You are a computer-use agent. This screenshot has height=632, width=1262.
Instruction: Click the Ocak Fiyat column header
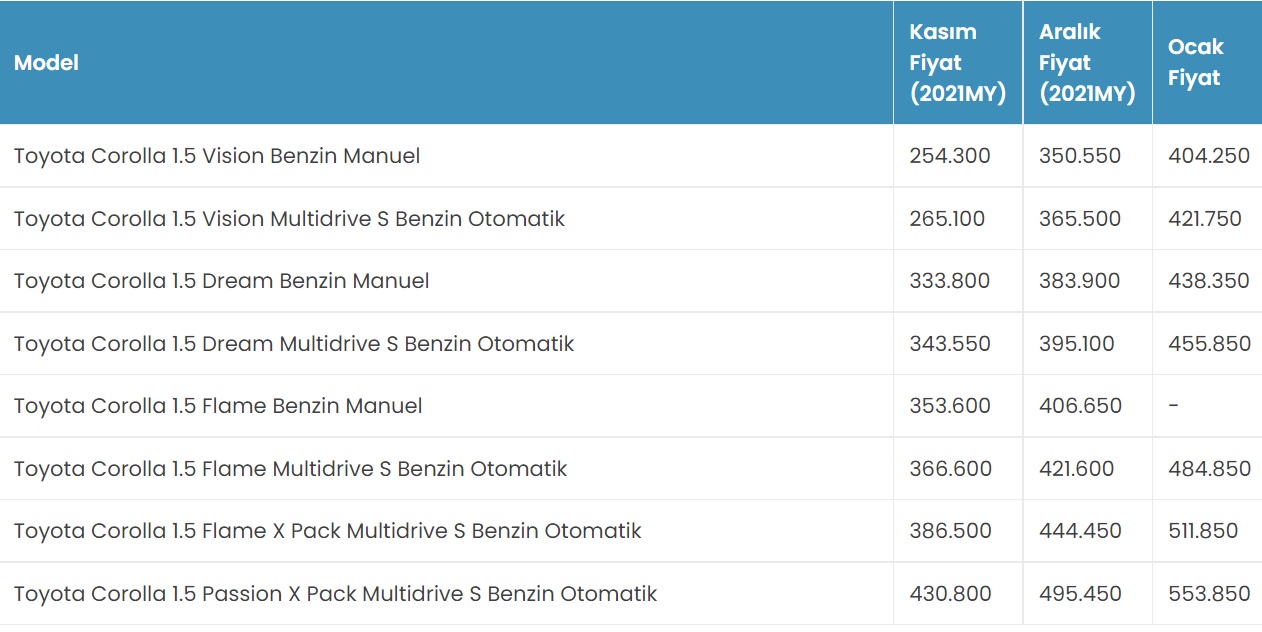pyautogui.click(x=1195, y=63)
